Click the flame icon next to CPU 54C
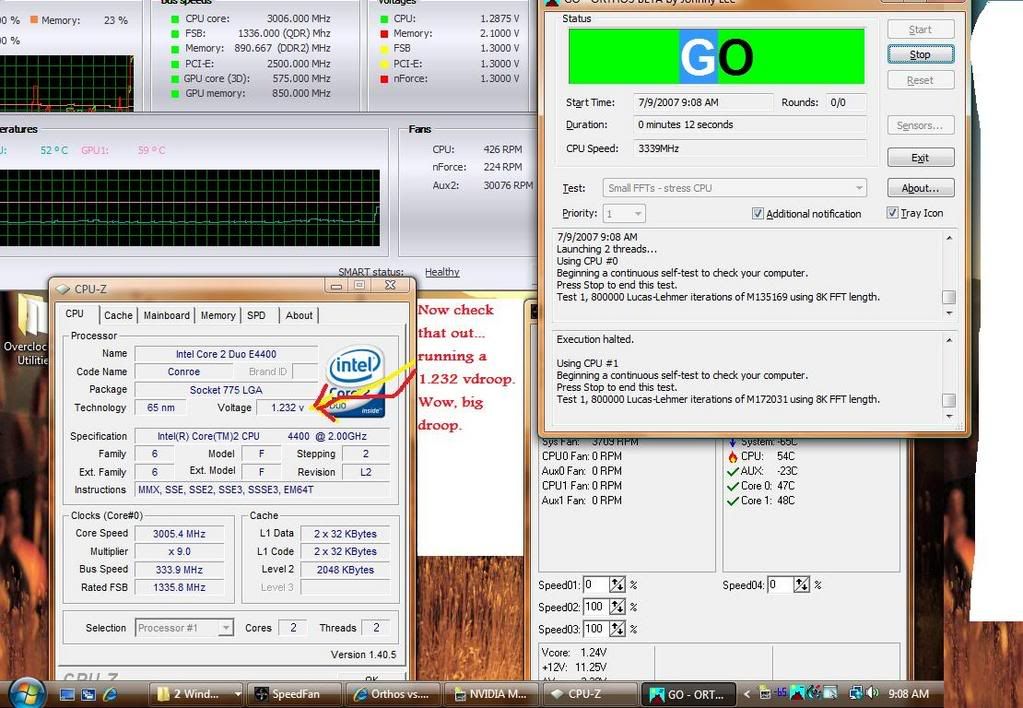The width and height of the screenshot is (1023, 708). click(732, 456)
